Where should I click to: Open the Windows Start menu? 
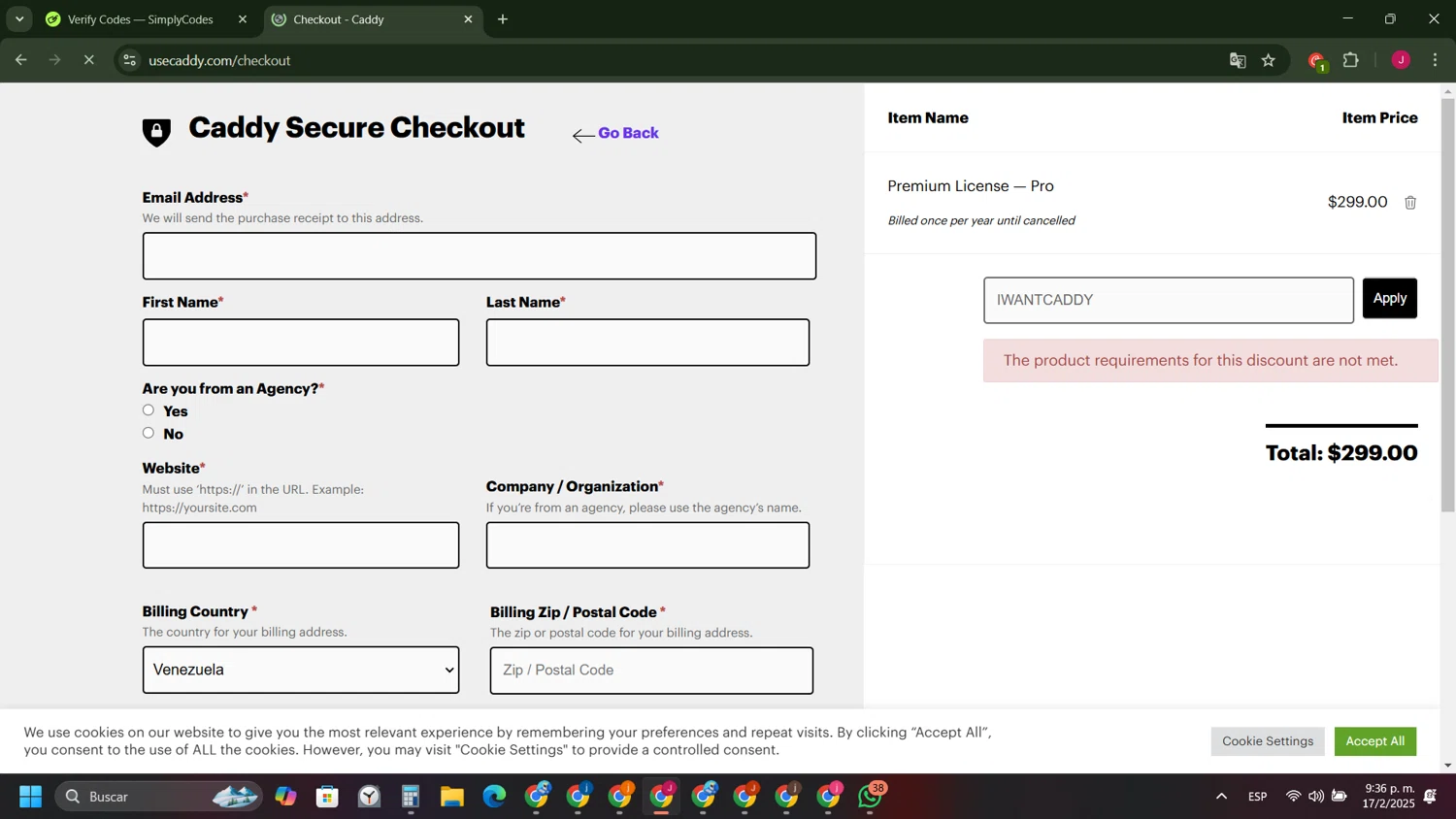click(x=30, y=797)
